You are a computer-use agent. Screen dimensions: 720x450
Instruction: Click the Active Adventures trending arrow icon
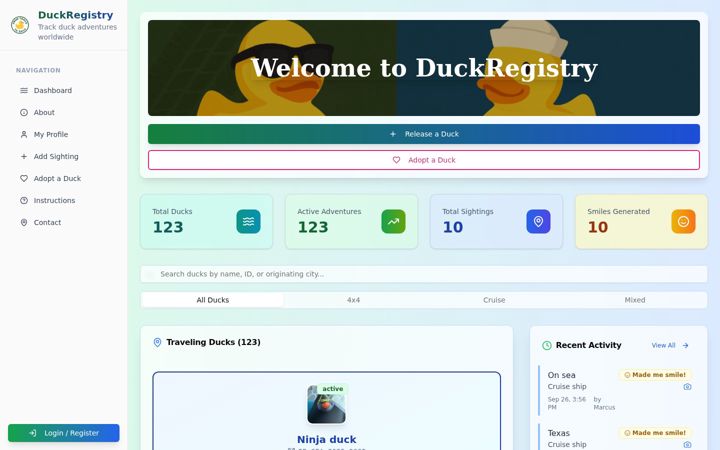click(x=394, y=222)
